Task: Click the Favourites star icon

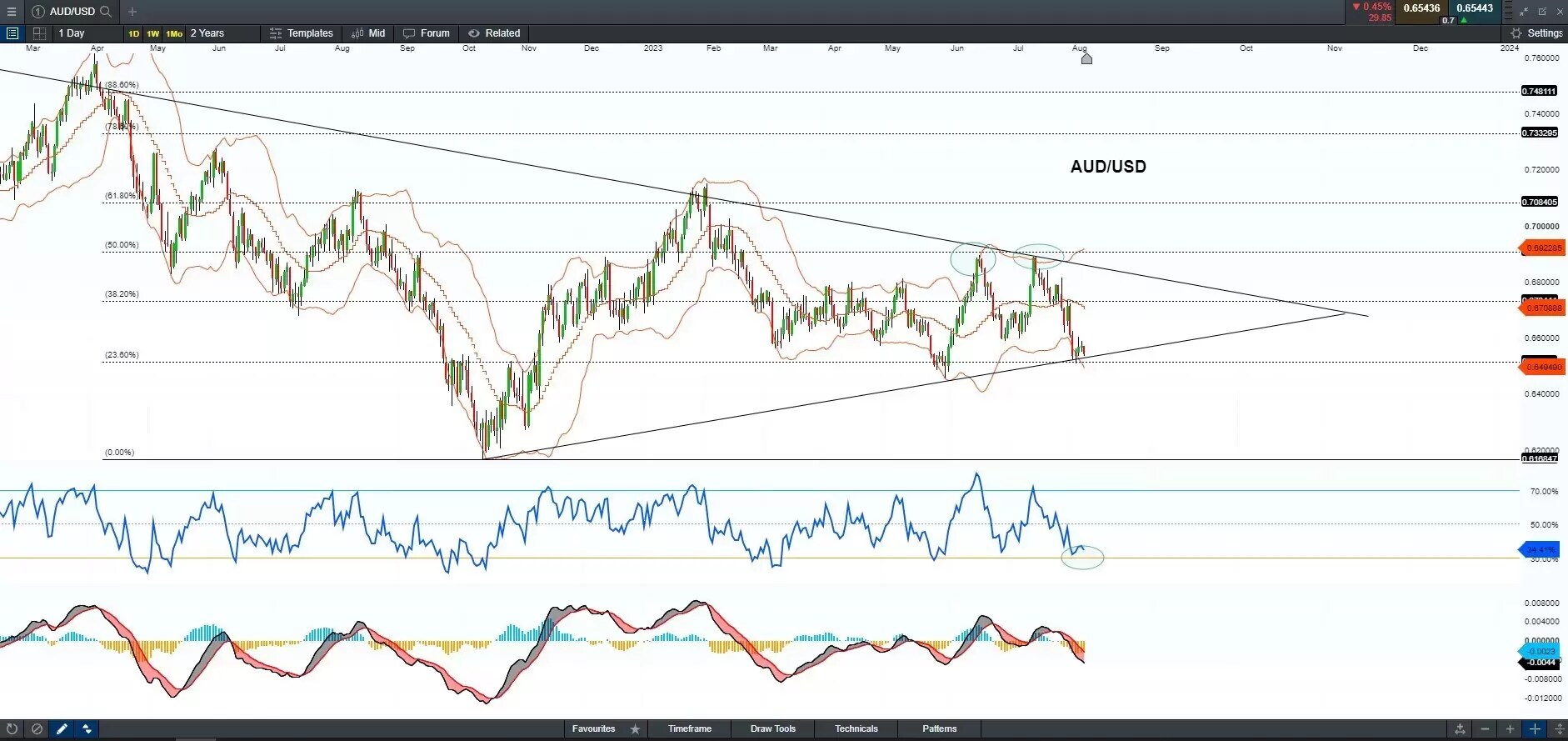Action: point(635,729)
